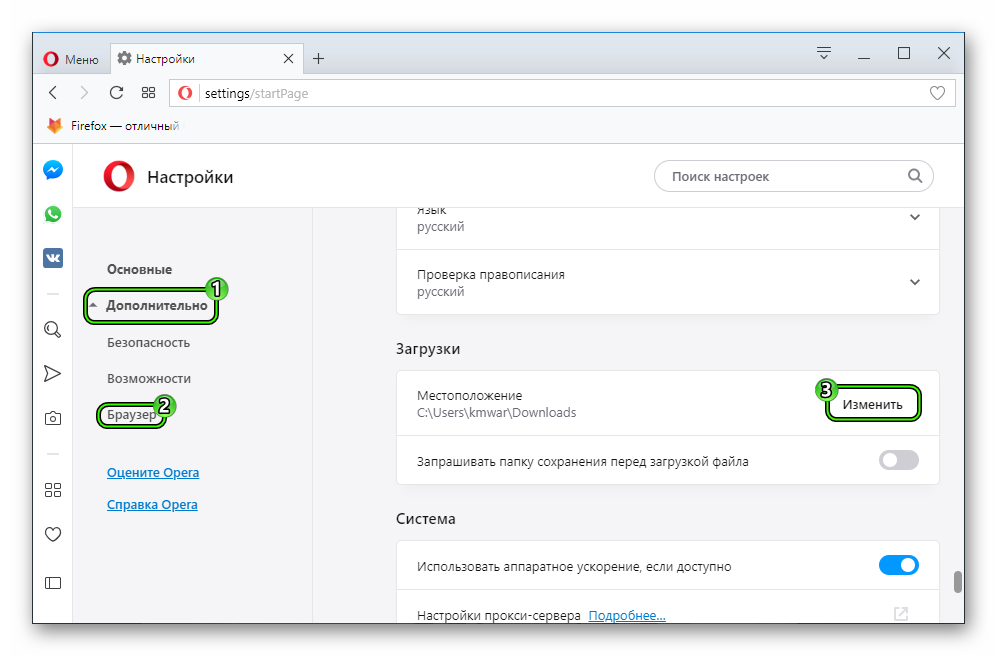Open the Меню Opera menu

(71, 59)
